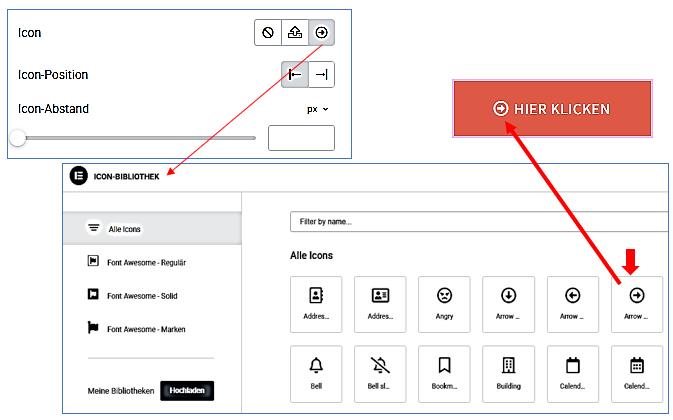This screenshot has width=673, height=420.
Task: Click the Icon-Abstand slider handle
Action: tap(18, 138)
